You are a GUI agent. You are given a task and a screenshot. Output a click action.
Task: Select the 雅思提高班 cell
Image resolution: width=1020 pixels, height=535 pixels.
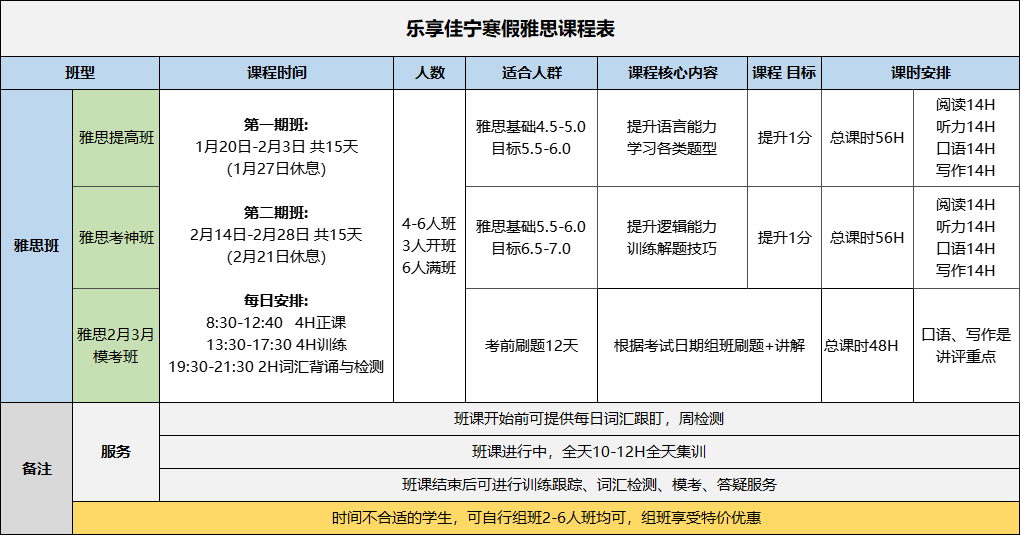[x=116, y=138]
